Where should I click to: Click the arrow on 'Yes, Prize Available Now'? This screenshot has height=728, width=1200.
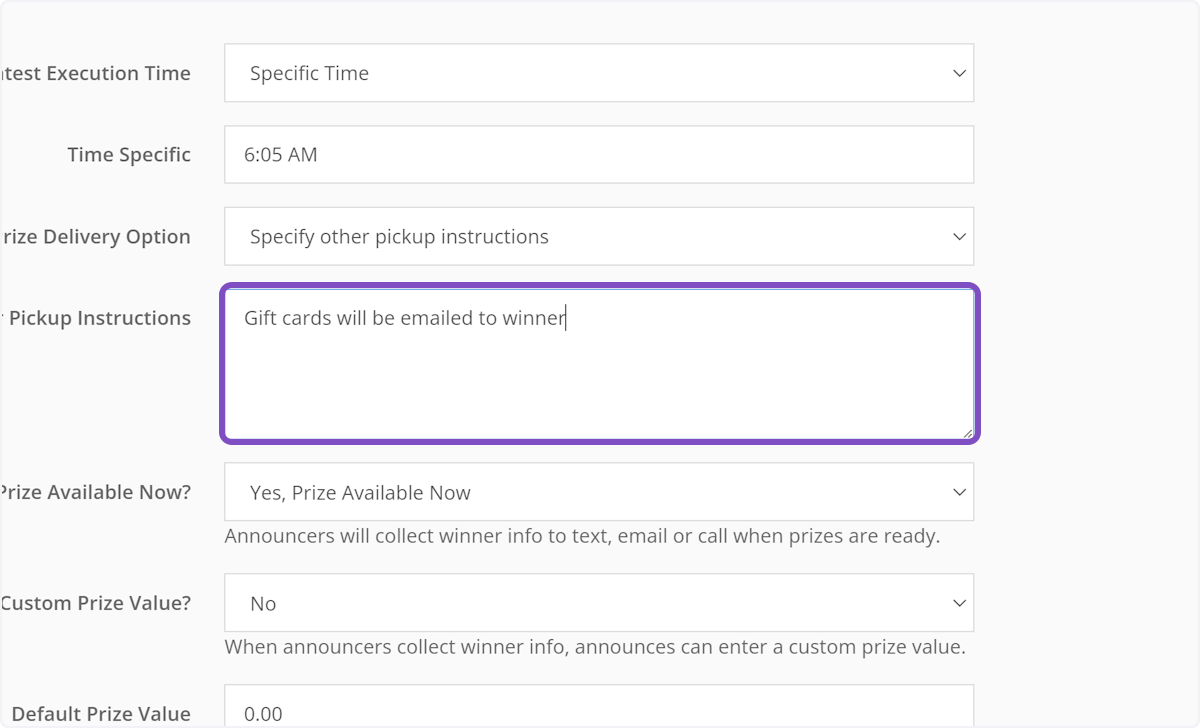(x=958, y=492)
